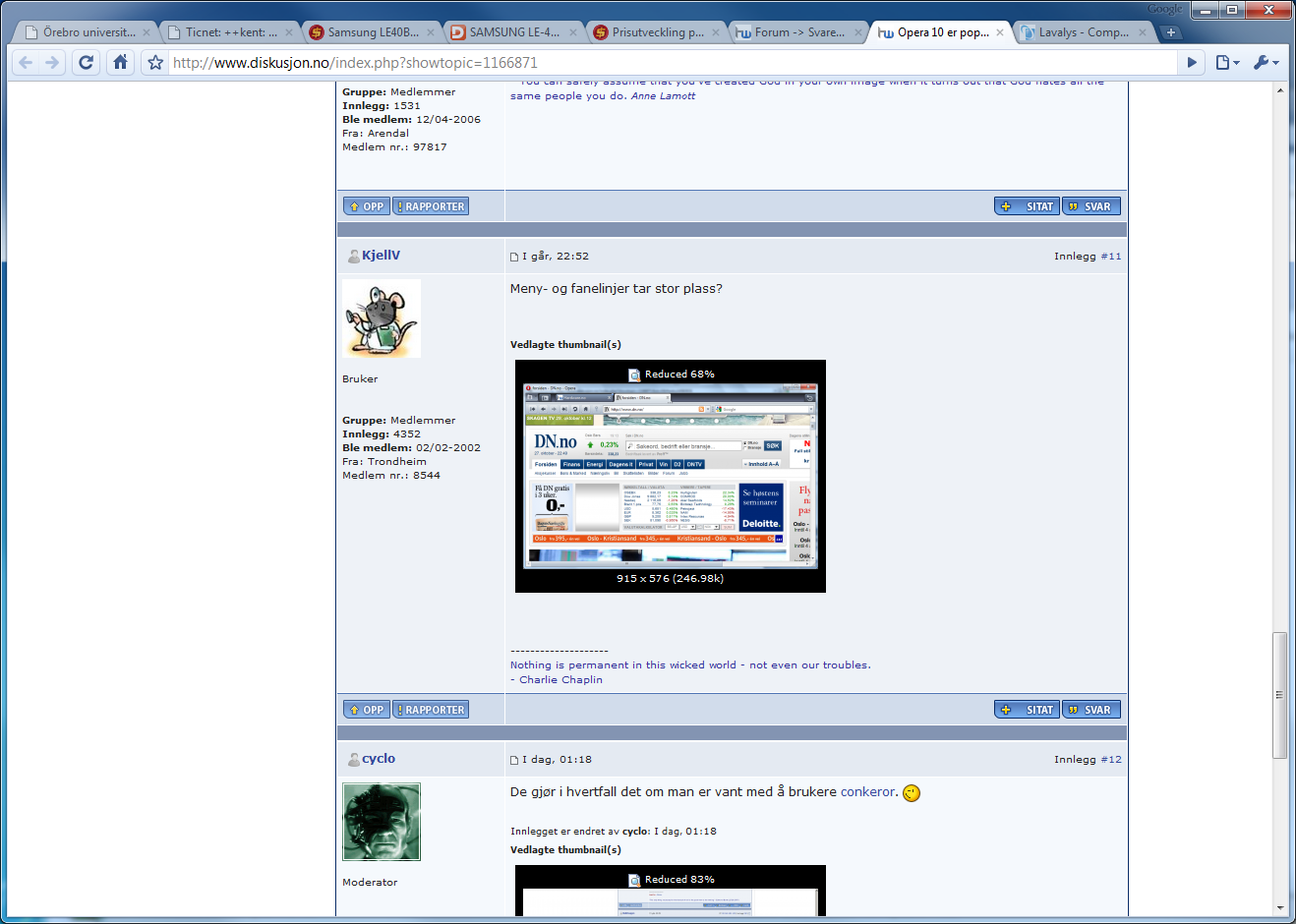Close the Ticnet kent tab
The image size is (1296, 924).
tap(288, 32)
